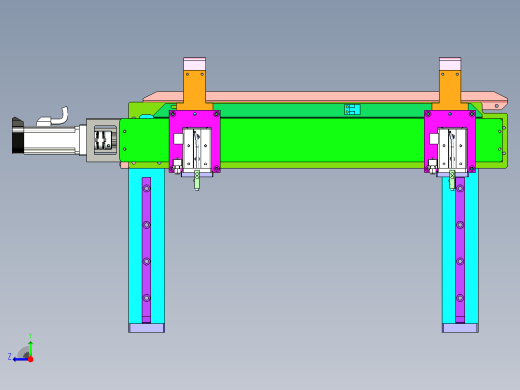Select the long pink top plate

point(325,97)
